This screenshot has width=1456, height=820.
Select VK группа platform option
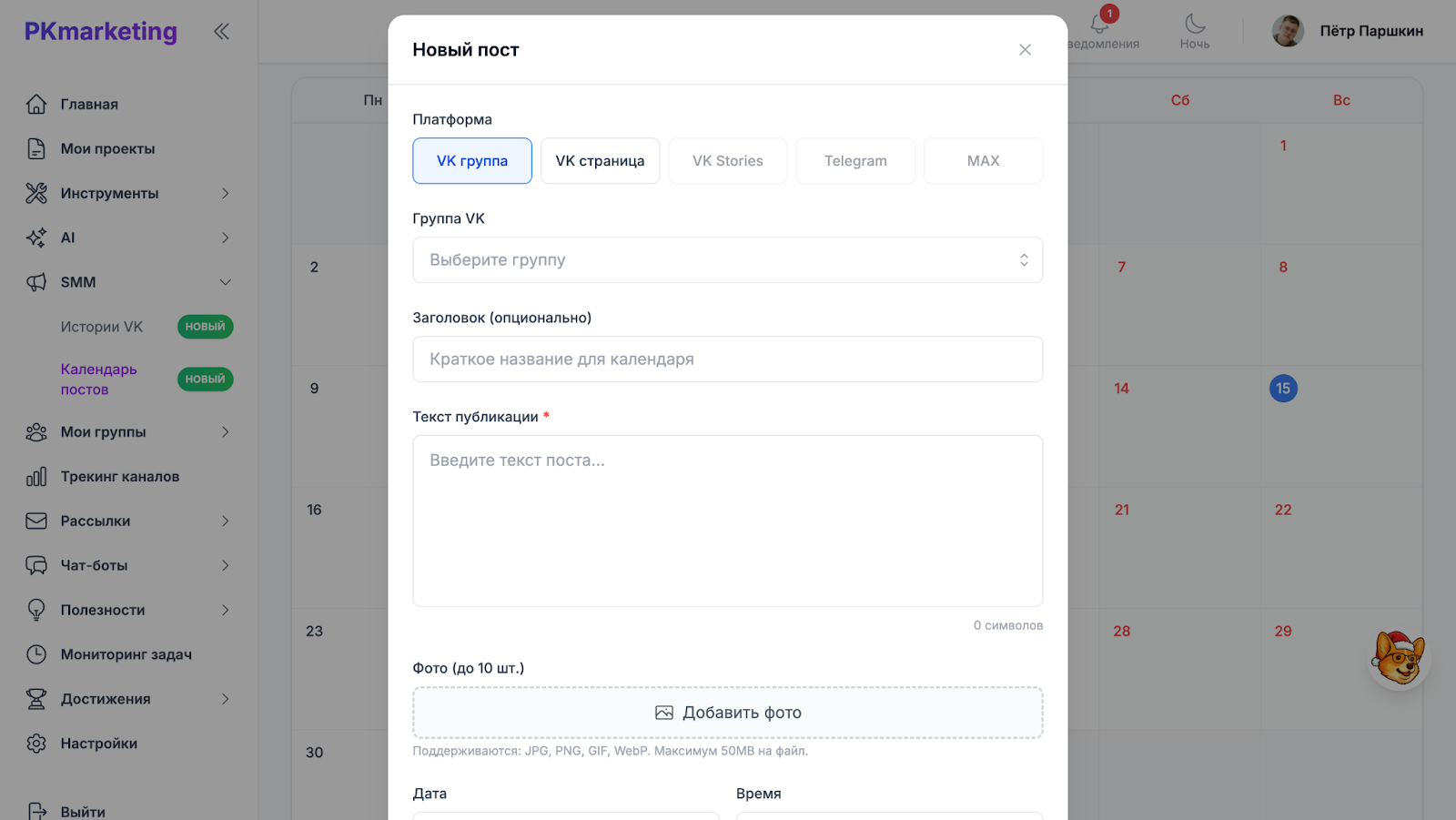coord(472,161)
